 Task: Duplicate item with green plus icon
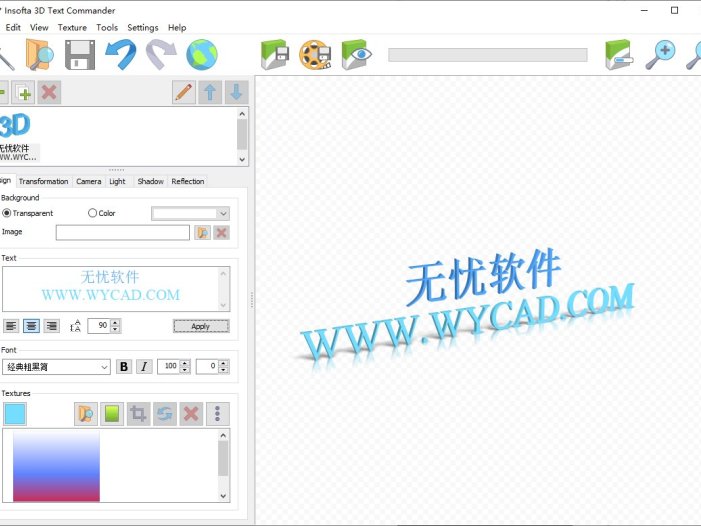23,93
